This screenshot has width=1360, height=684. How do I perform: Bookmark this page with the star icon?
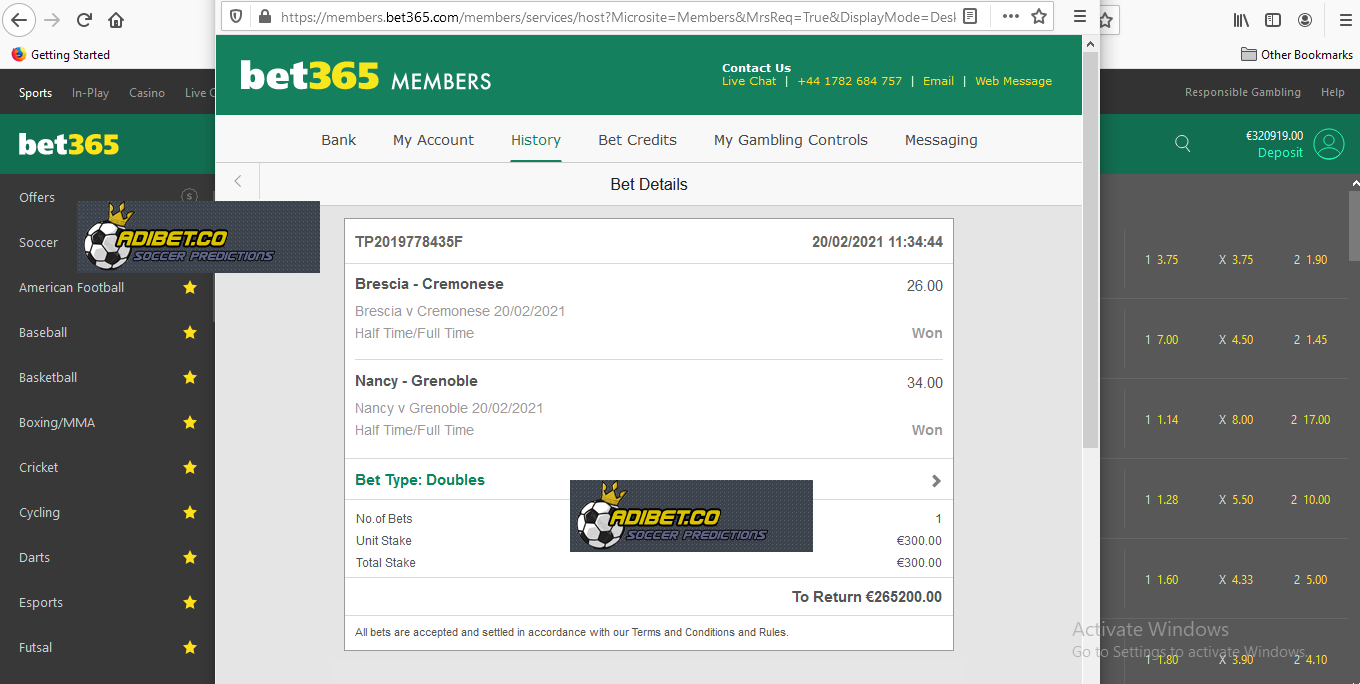point(1039,16)
